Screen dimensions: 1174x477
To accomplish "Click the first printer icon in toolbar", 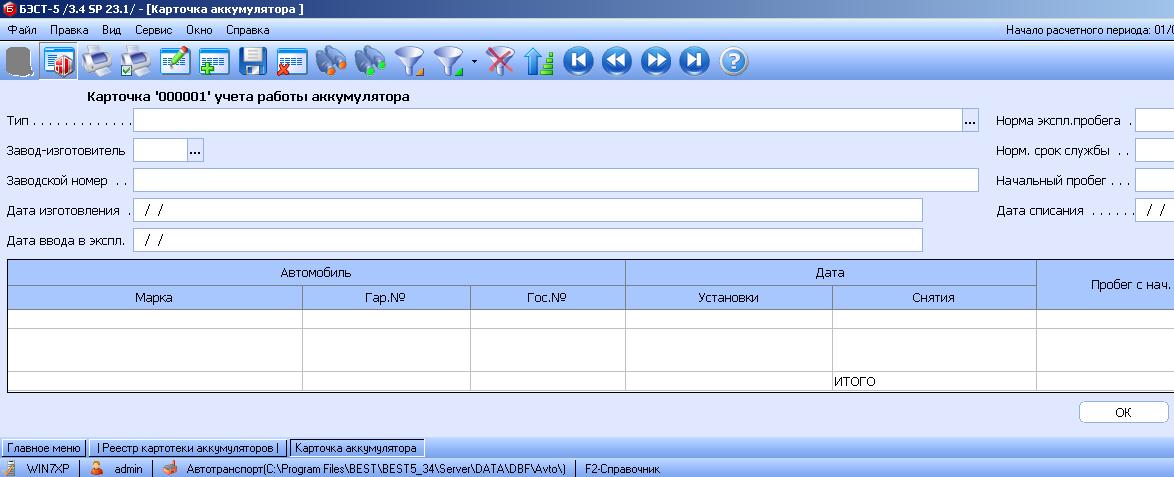I will (x=97, y=62).
